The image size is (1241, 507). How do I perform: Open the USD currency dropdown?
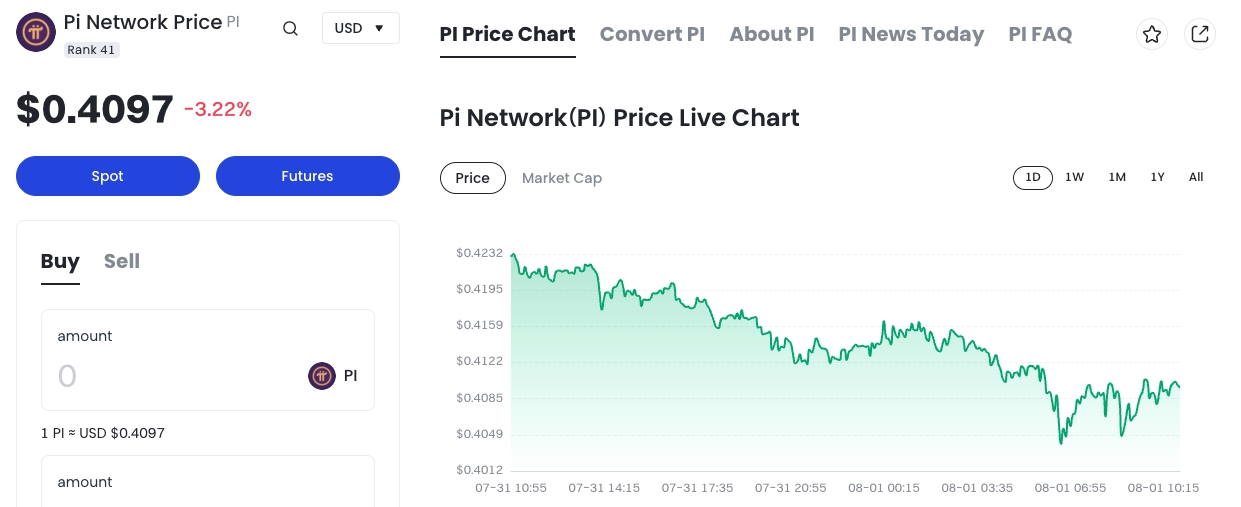point(360,28)
